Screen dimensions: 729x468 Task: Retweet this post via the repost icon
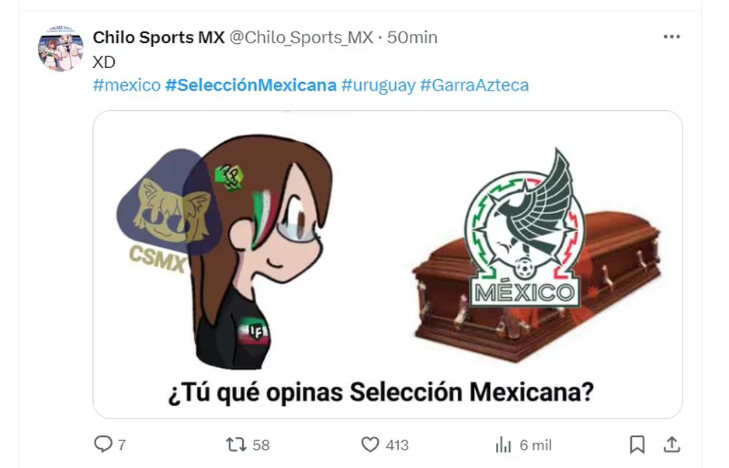pos(236,445)
